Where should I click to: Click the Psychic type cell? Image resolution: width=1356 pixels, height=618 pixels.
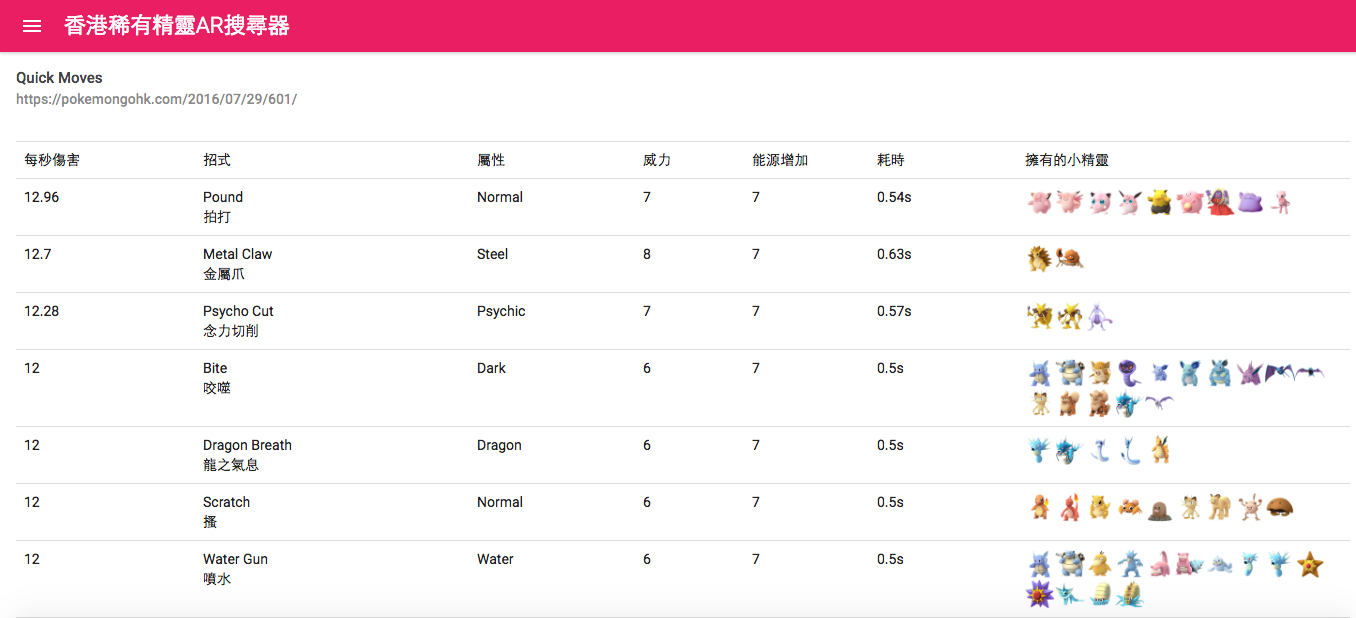[501, 311]
